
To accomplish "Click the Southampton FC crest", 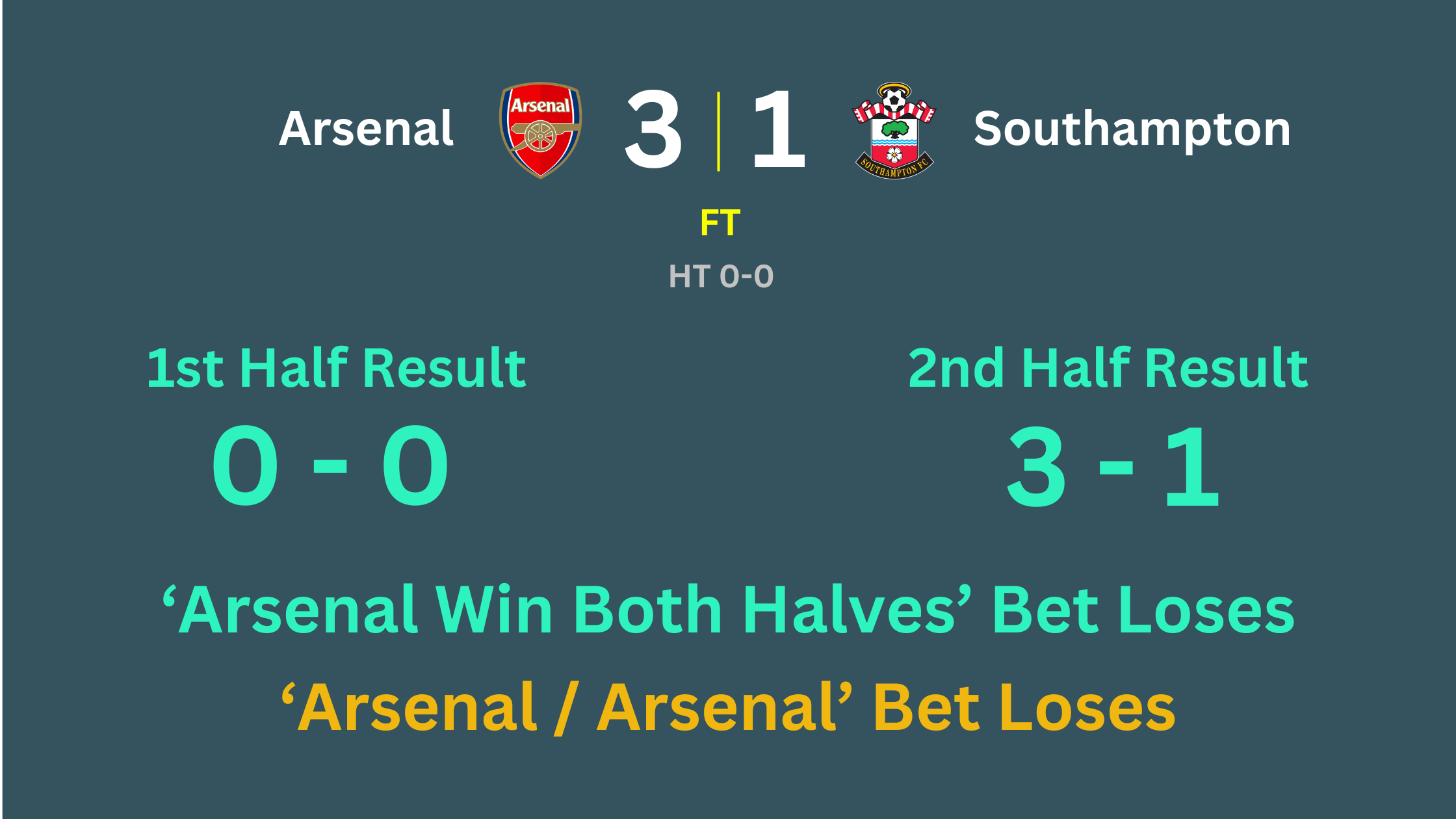I will coord(894,130).
